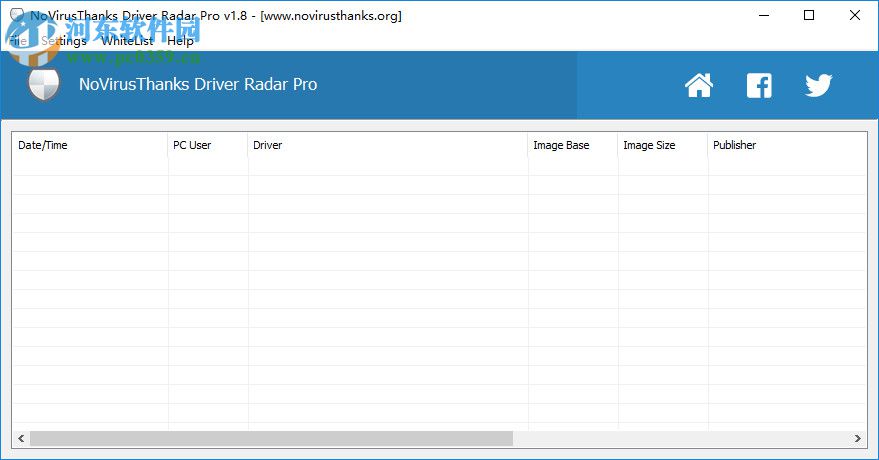Sort by the Image Size column header
Image resolution: width=879 pixels, height=460 pixels.
[663, 145]
